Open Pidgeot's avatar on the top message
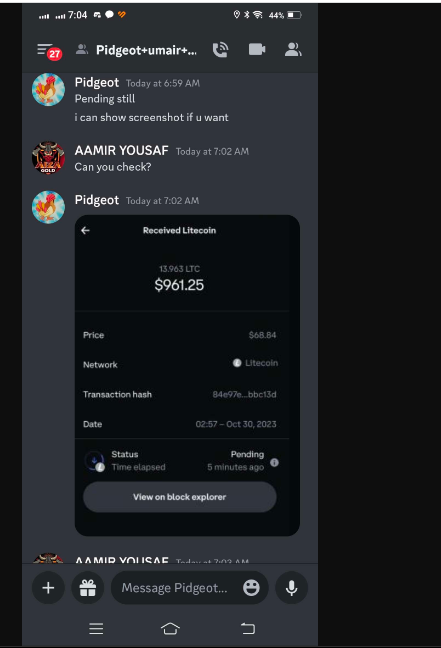441x648 pixels. (48, 90)
